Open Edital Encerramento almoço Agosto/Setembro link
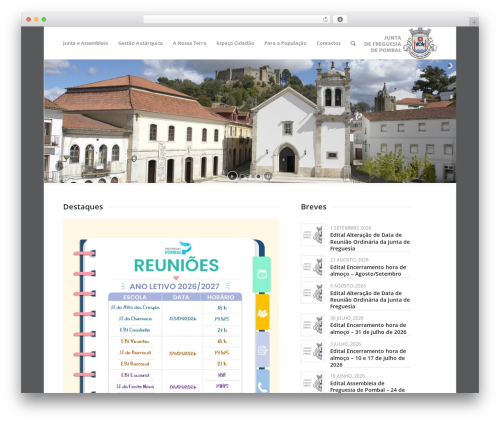The width and height of the screenshot is (500, 423). click(368, 271)
